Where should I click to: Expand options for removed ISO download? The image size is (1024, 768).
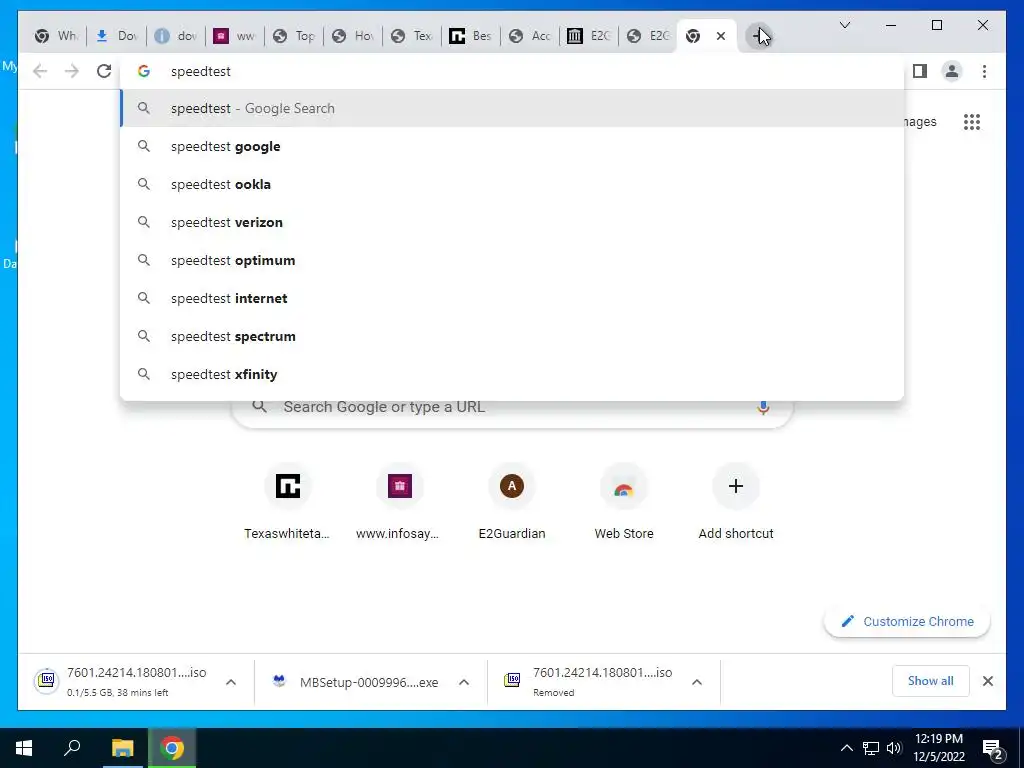pos(697,682)
